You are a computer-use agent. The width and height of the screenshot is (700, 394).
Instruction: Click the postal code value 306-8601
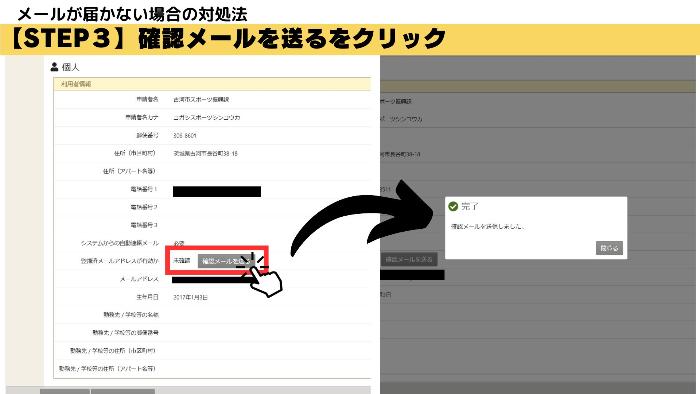184,135
